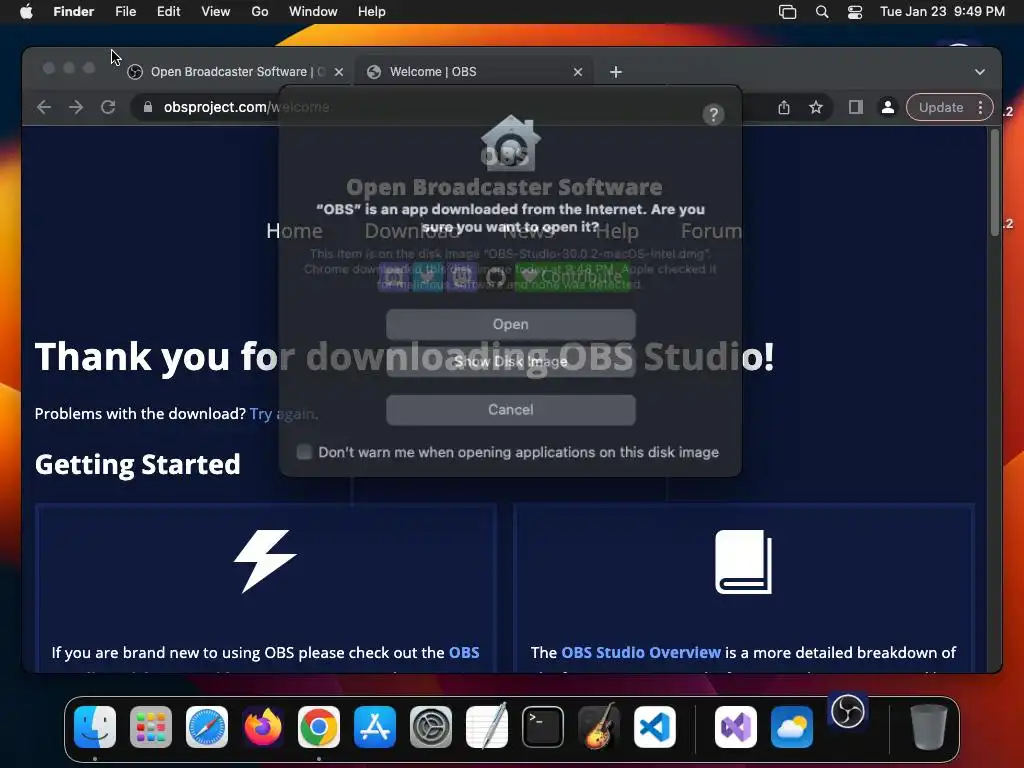
Task: Close the Welcome | OBS tab
Action: pyautogui.click(x=578, y=72)
